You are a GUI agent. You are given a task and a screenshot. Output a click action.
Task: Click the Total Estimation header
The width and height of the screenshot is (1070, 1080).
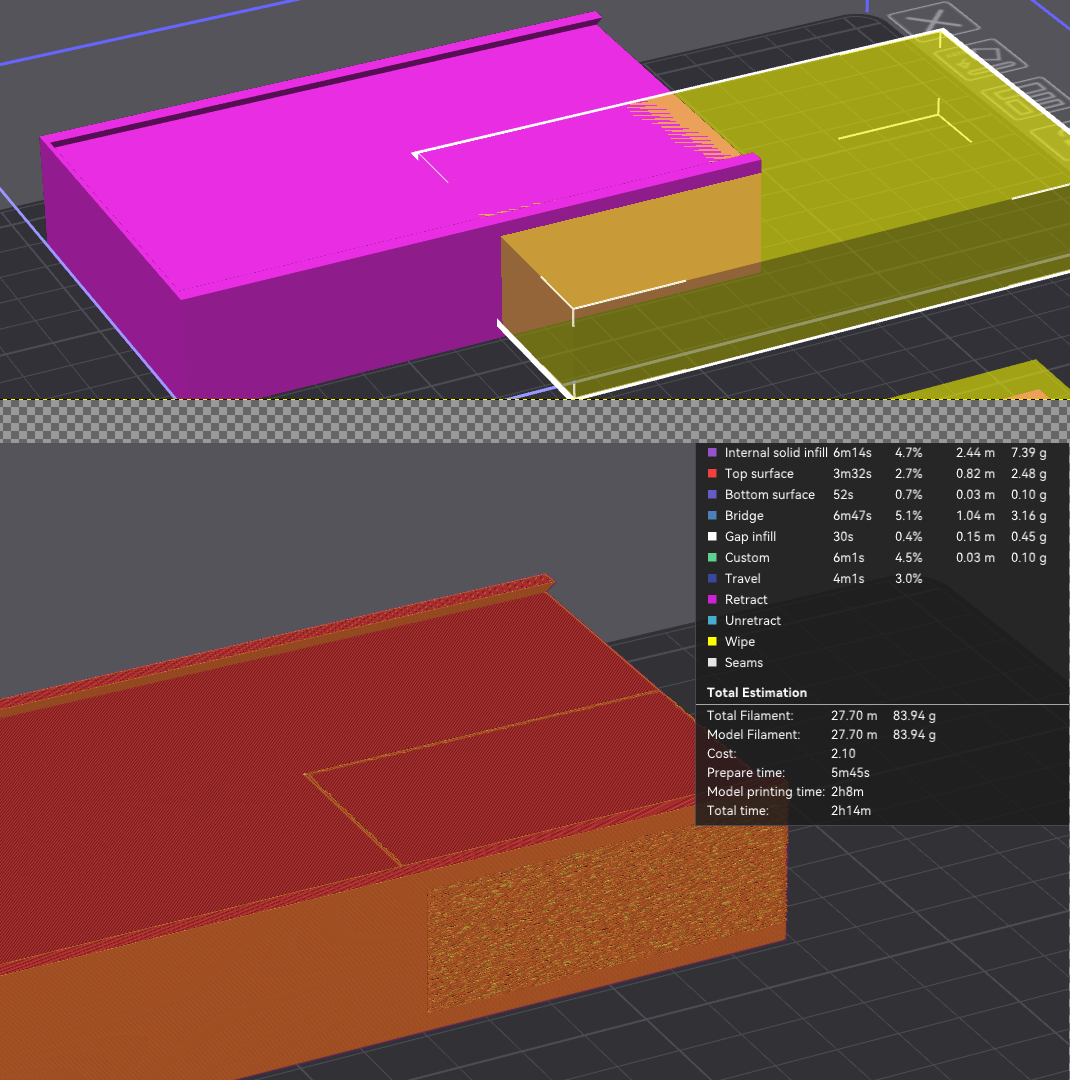click(x=756, y=692)
